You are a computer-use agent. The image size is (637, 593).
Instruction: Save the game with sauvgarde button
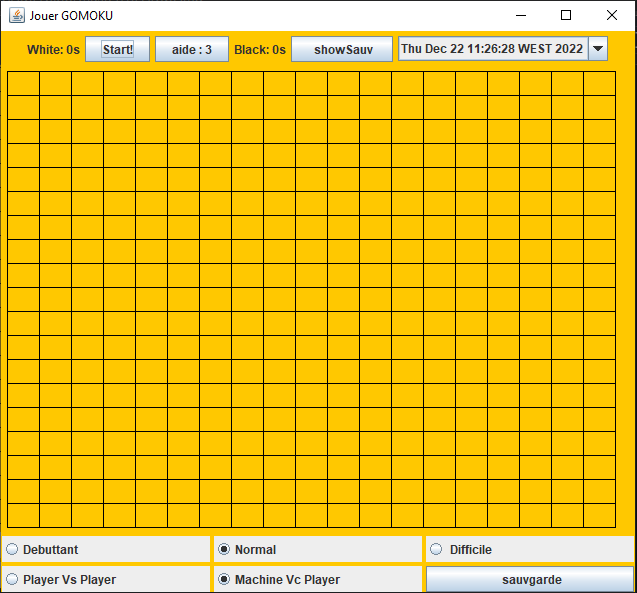(530, 580)
